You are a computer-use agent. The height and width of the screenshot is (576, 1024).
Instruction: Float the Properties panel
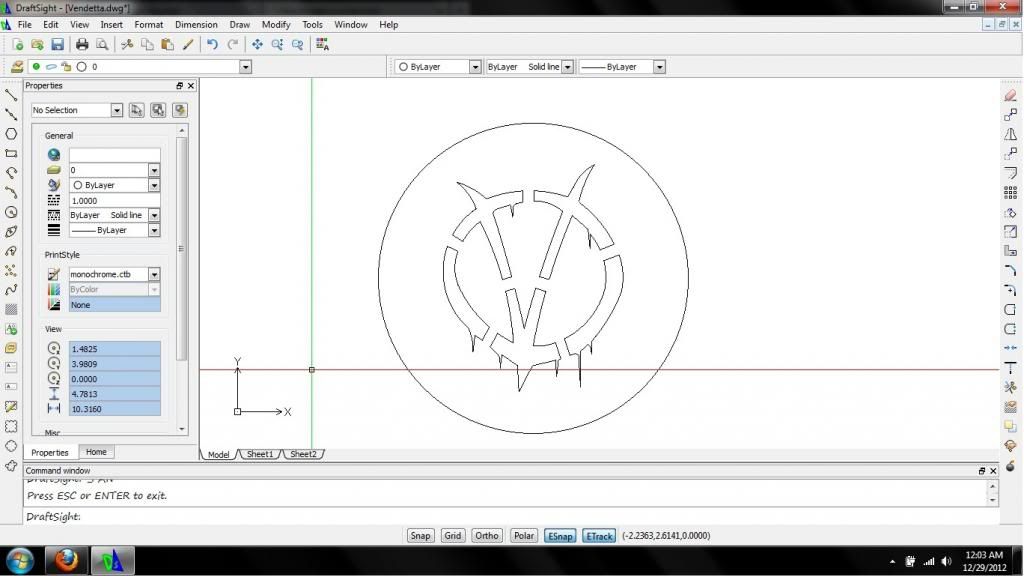click(x=180, y=86)
